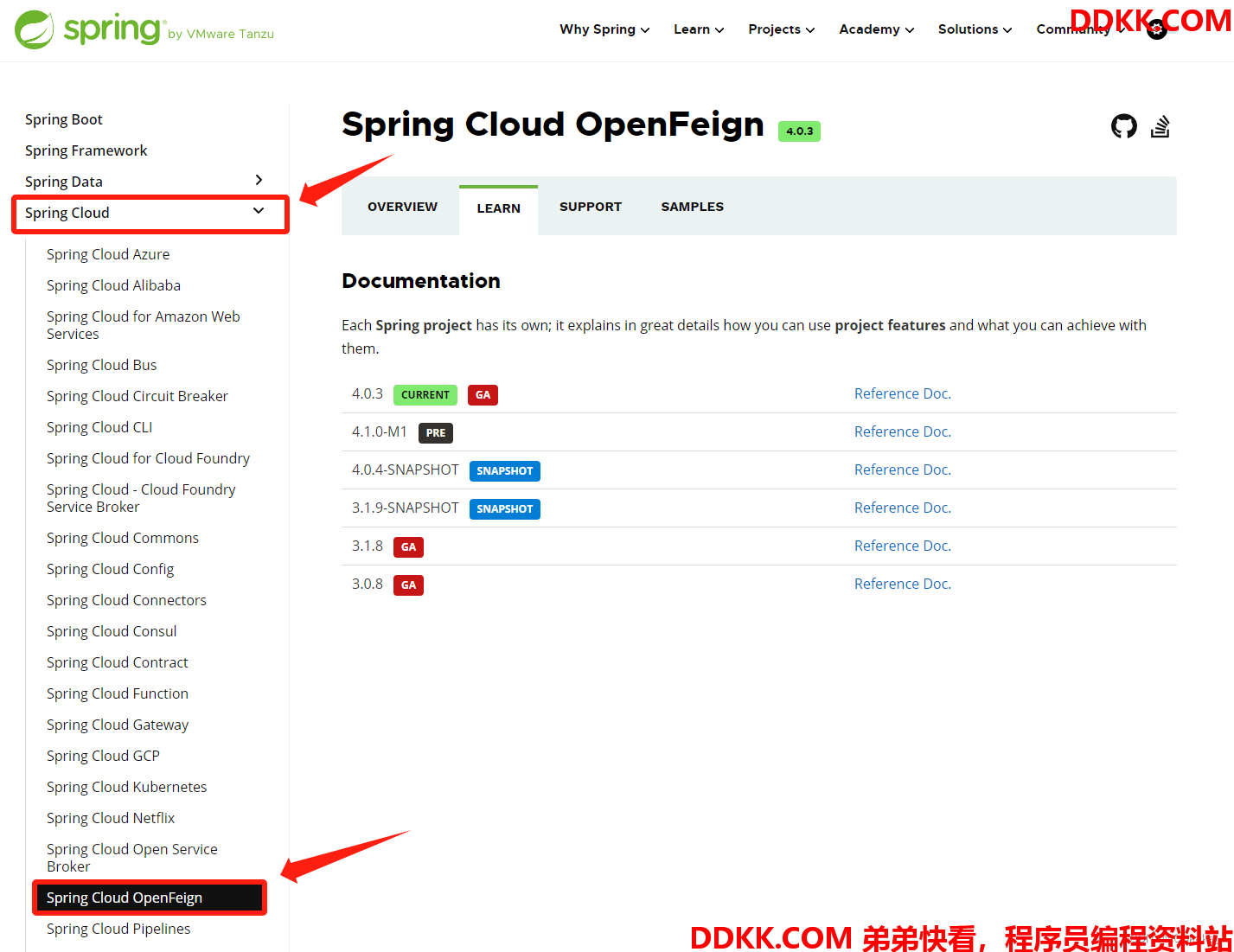Click the Spring leaf logo

pos(35,29)
